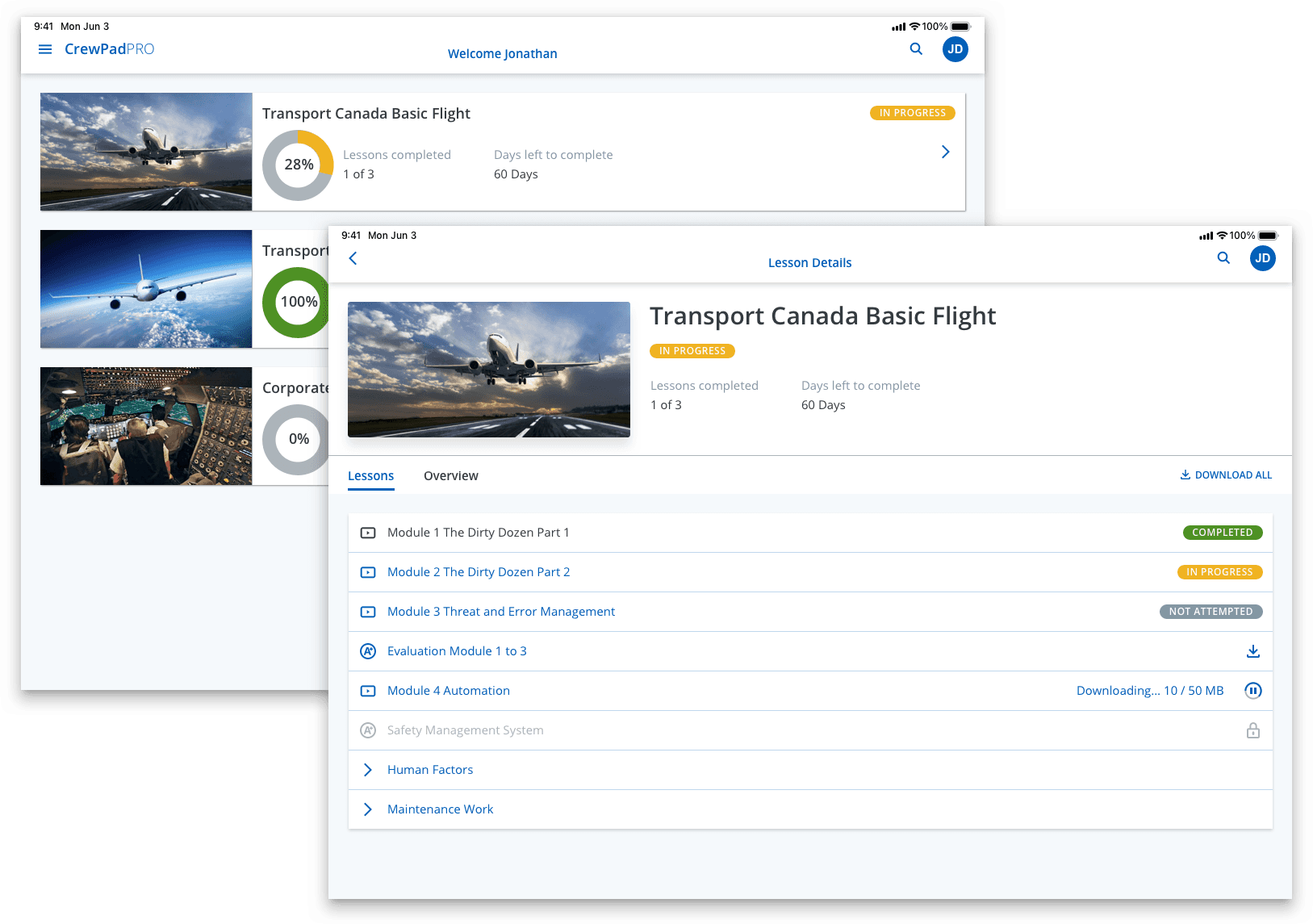This screenshot has height=924, width=1313.
Task: Click the Lesson Details course thumbnail
Action: pos(489,370)
